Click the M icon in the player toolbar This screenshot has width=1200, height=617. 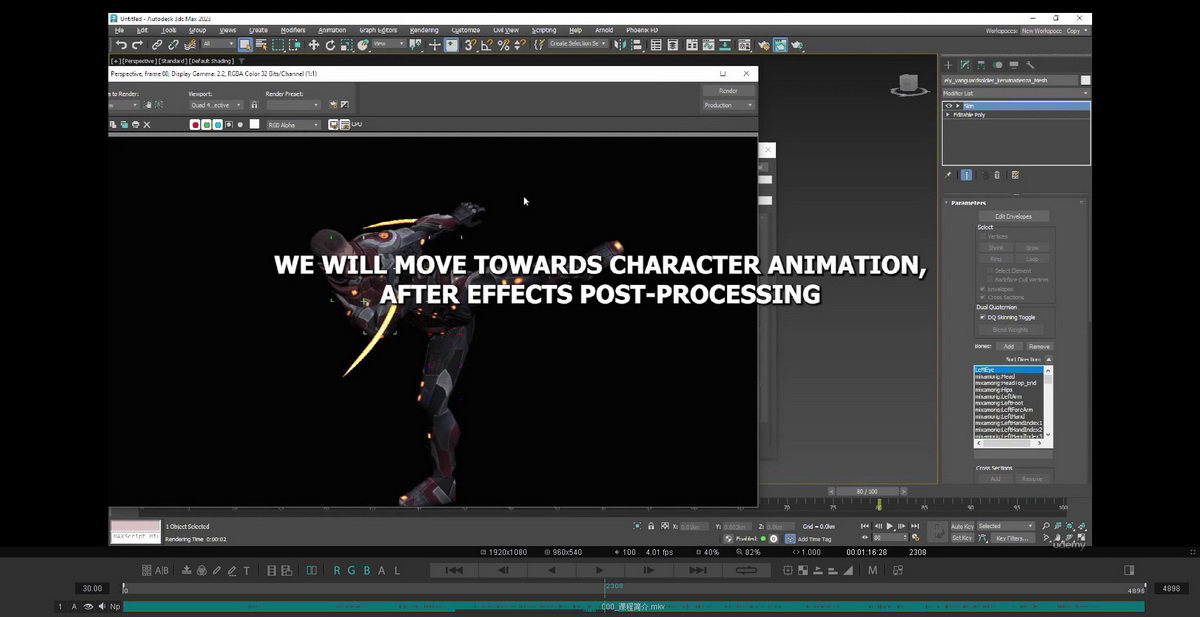point(872,570)
